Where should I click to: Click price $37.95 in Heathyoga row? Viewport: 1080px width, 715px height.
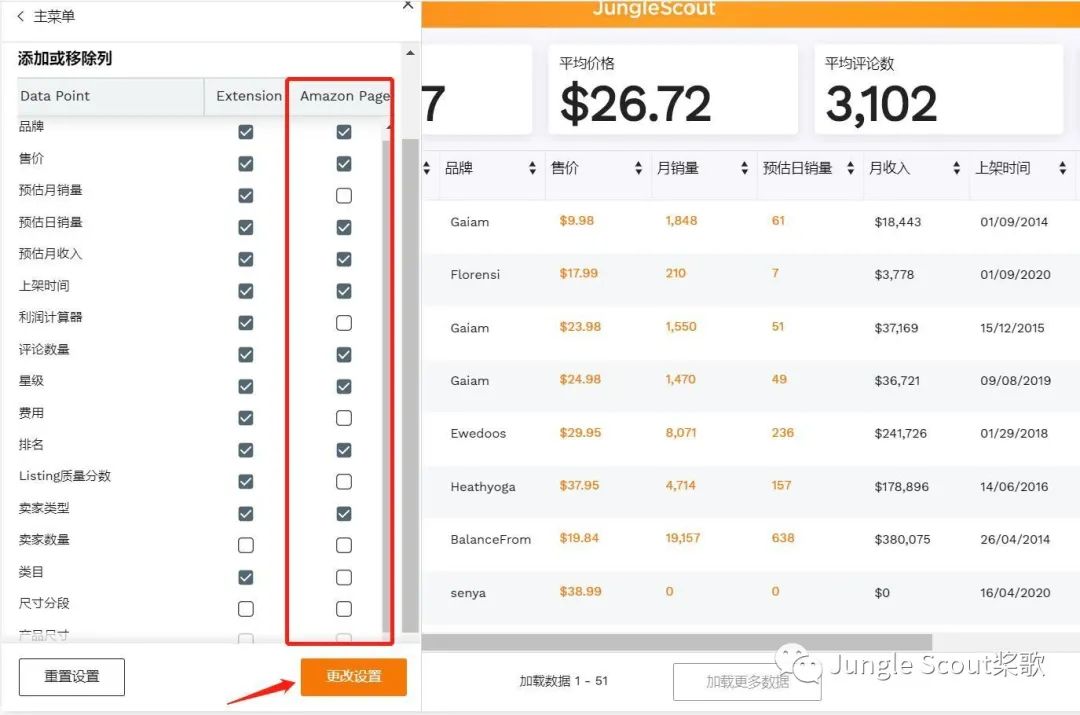pyautogui.click(x=579, y=486)
